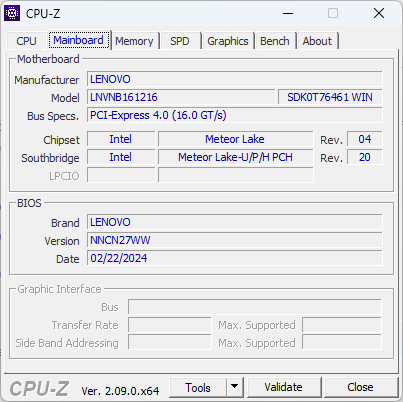403x402 pixels.
Task: Click the BIOS Version field NNCN27WW
Action: pyautogui.click(x=235, y=240)
